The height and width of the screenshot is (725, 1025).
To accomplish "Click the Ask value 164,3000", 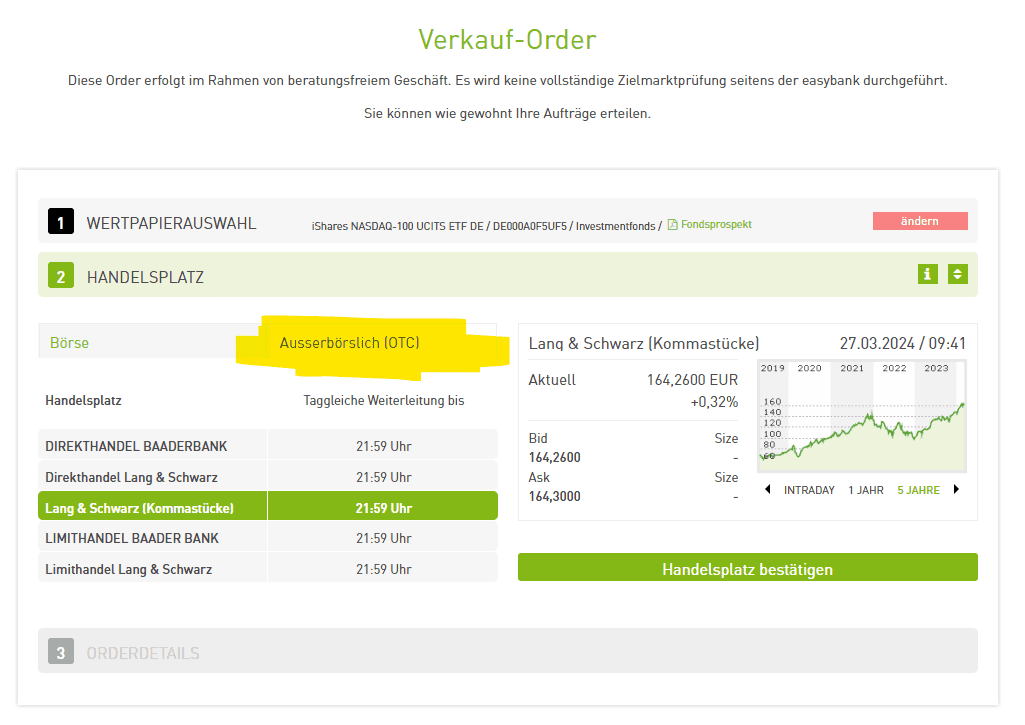I will pyautogui.click(x=554, y=496).
